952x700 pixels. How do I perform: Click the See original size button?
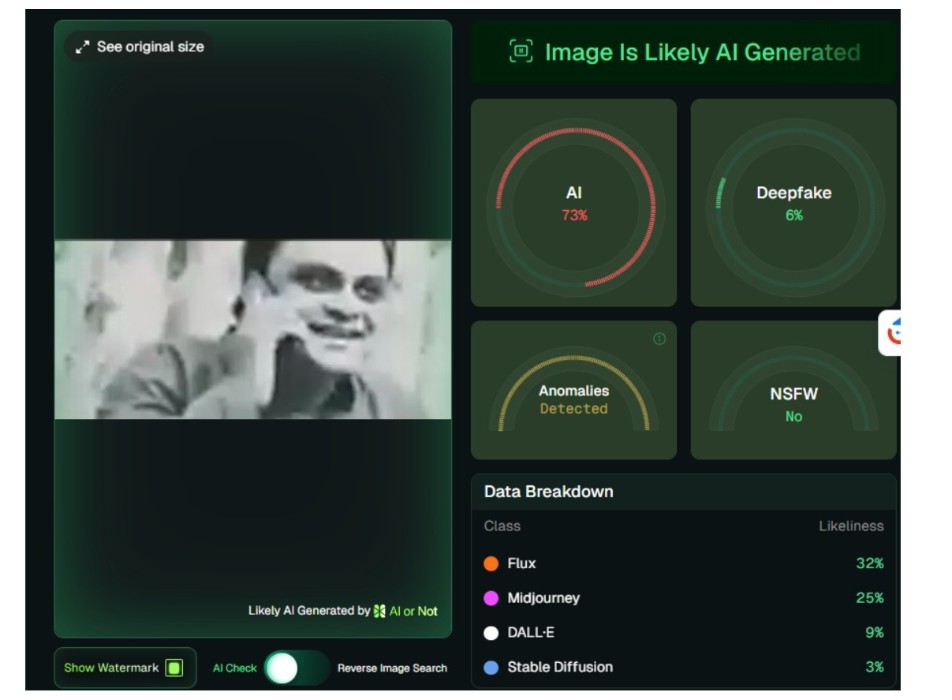[140, 47]
